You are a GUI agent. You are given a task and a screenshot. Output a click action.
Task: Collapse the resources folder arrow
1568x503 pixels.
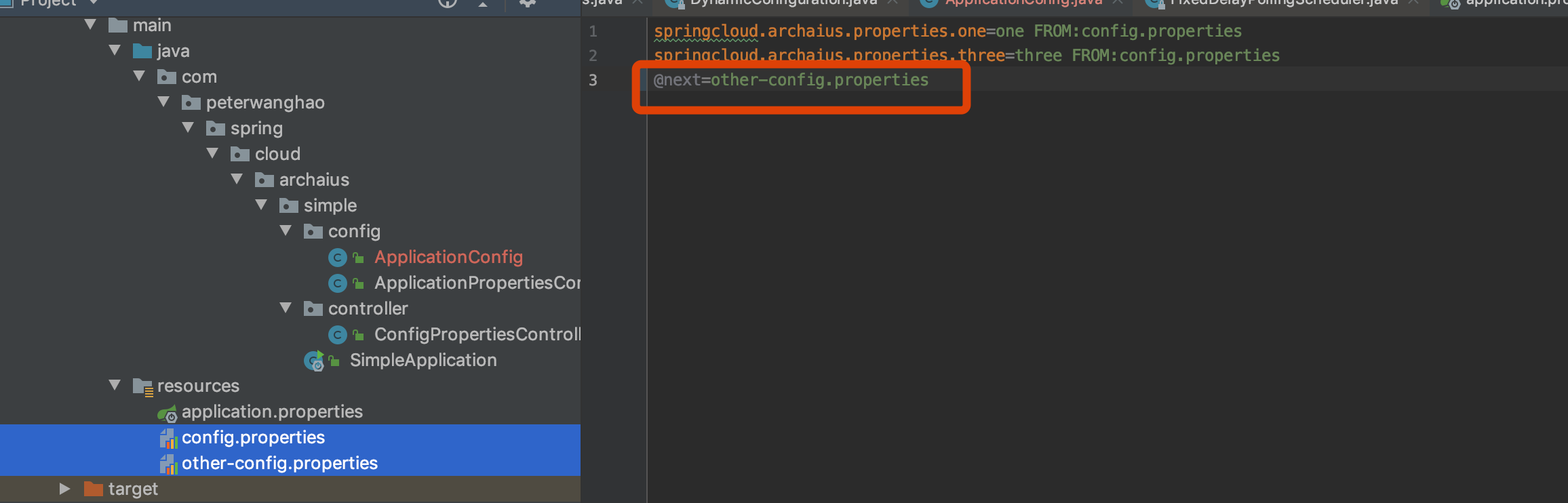115,386
